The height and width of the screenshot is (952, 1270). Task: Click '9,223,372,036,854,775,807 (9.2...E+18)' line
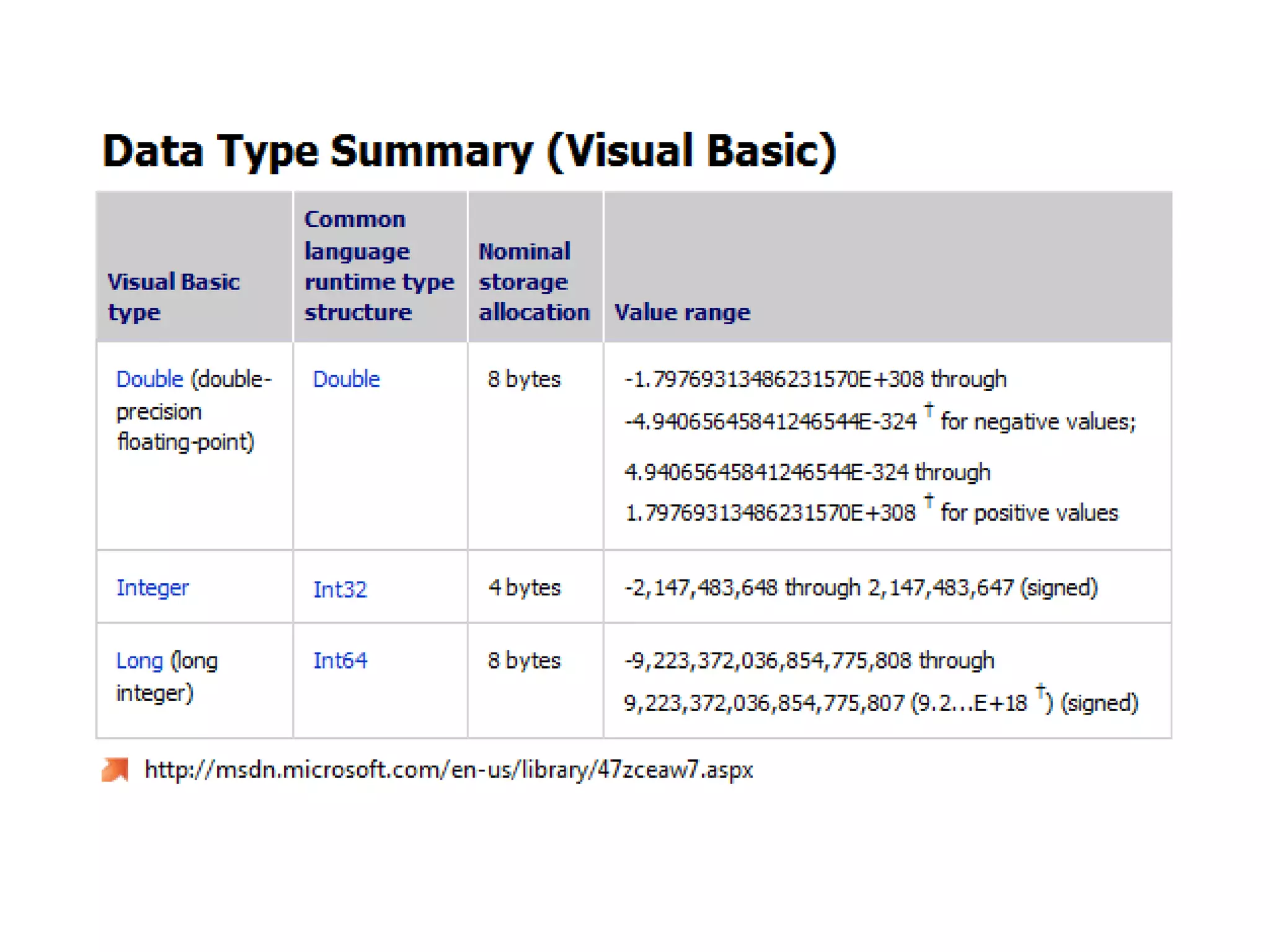coord(881,701)
